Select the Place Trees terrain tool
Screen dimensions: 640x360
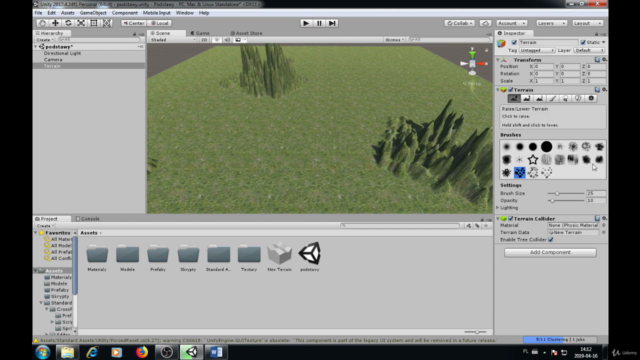[565, 98]
